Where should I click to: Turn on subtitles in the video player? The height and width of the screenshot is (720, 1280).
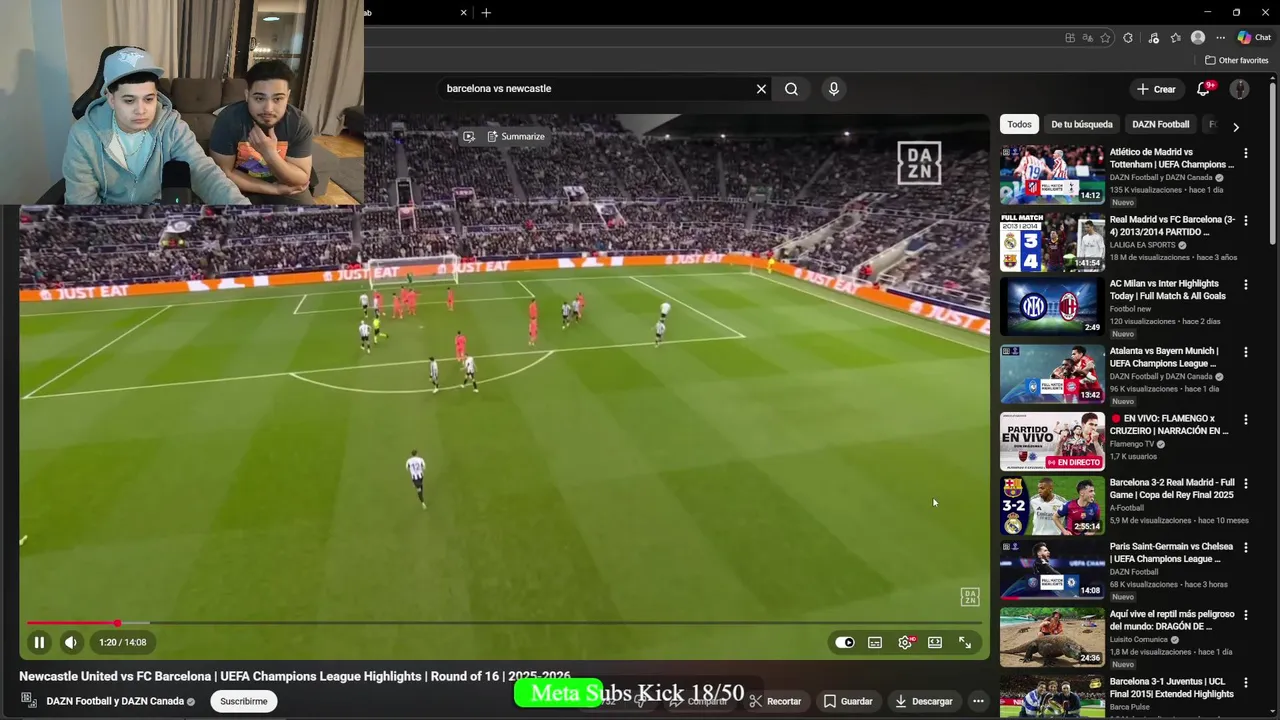[875, 642]
